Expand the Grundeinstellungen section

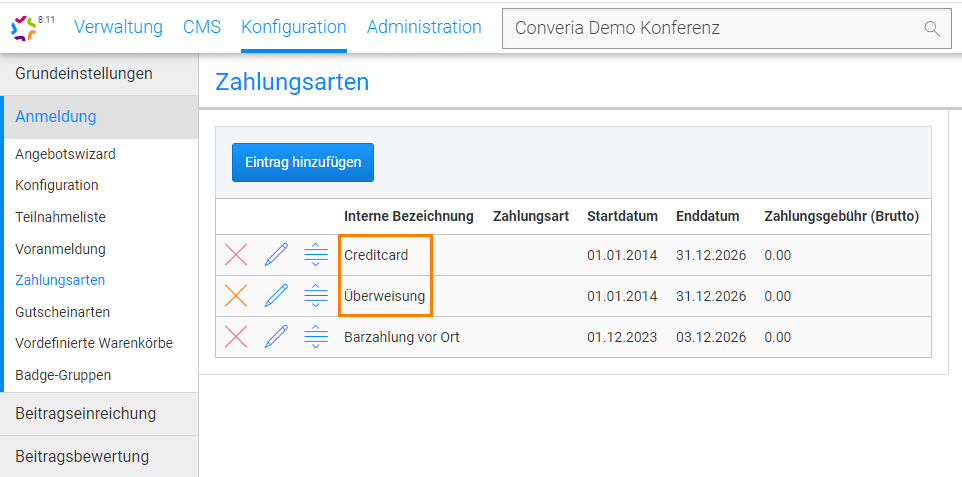(84, 73)
